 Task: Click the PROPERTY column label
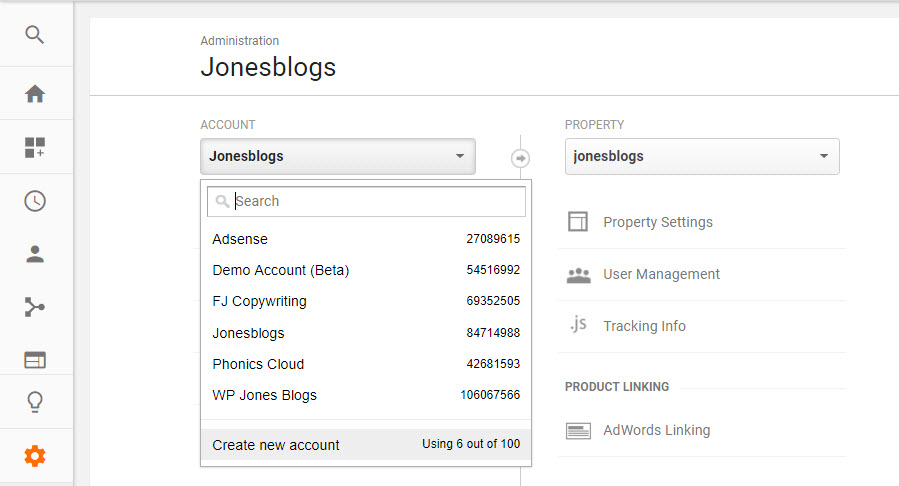click(595, 124)
